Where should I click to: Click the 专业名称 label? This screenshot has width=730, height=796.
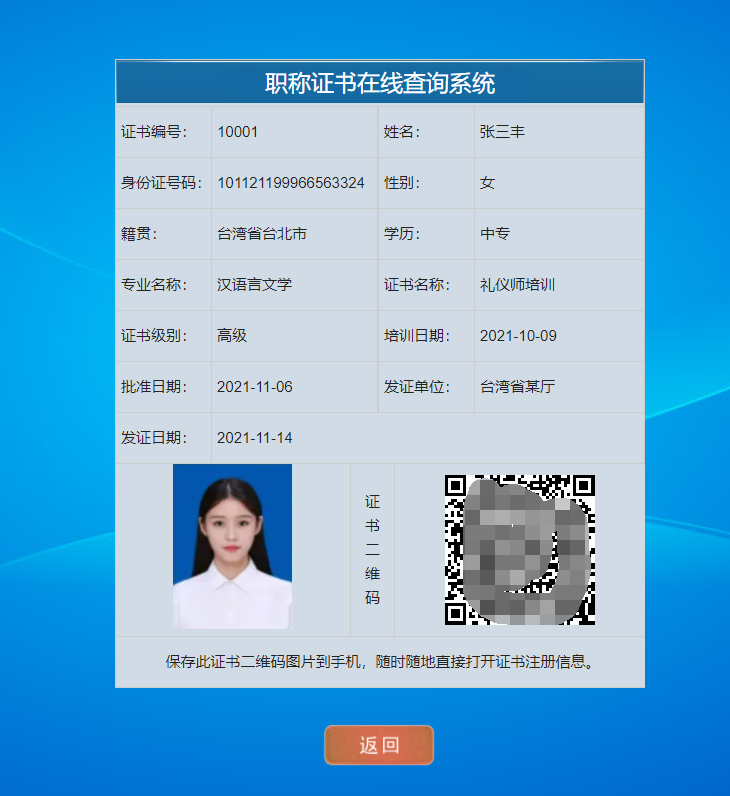click(x=154, y=284)
